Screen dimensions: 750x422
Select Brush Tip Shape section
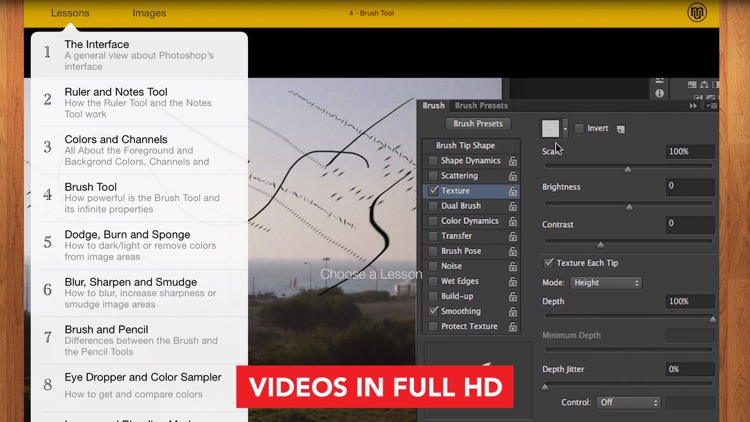465,145
